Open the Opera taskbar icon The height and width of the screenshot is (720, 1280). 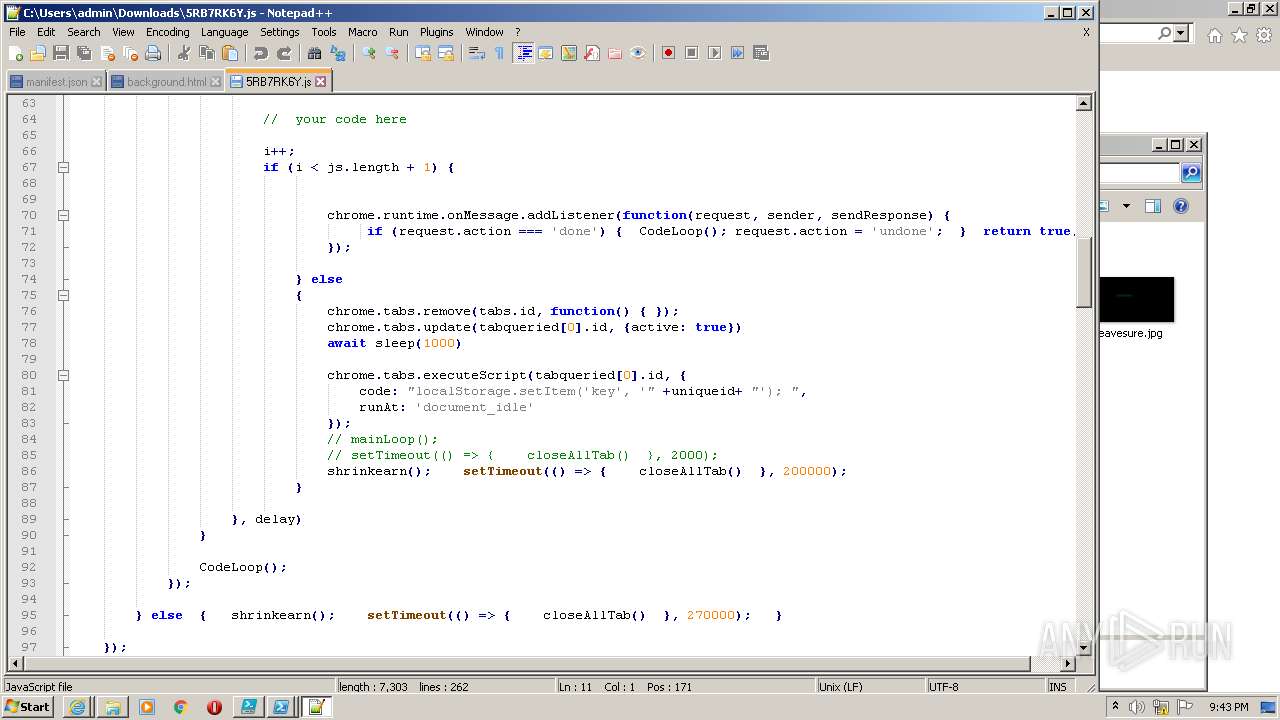[214, 707]
